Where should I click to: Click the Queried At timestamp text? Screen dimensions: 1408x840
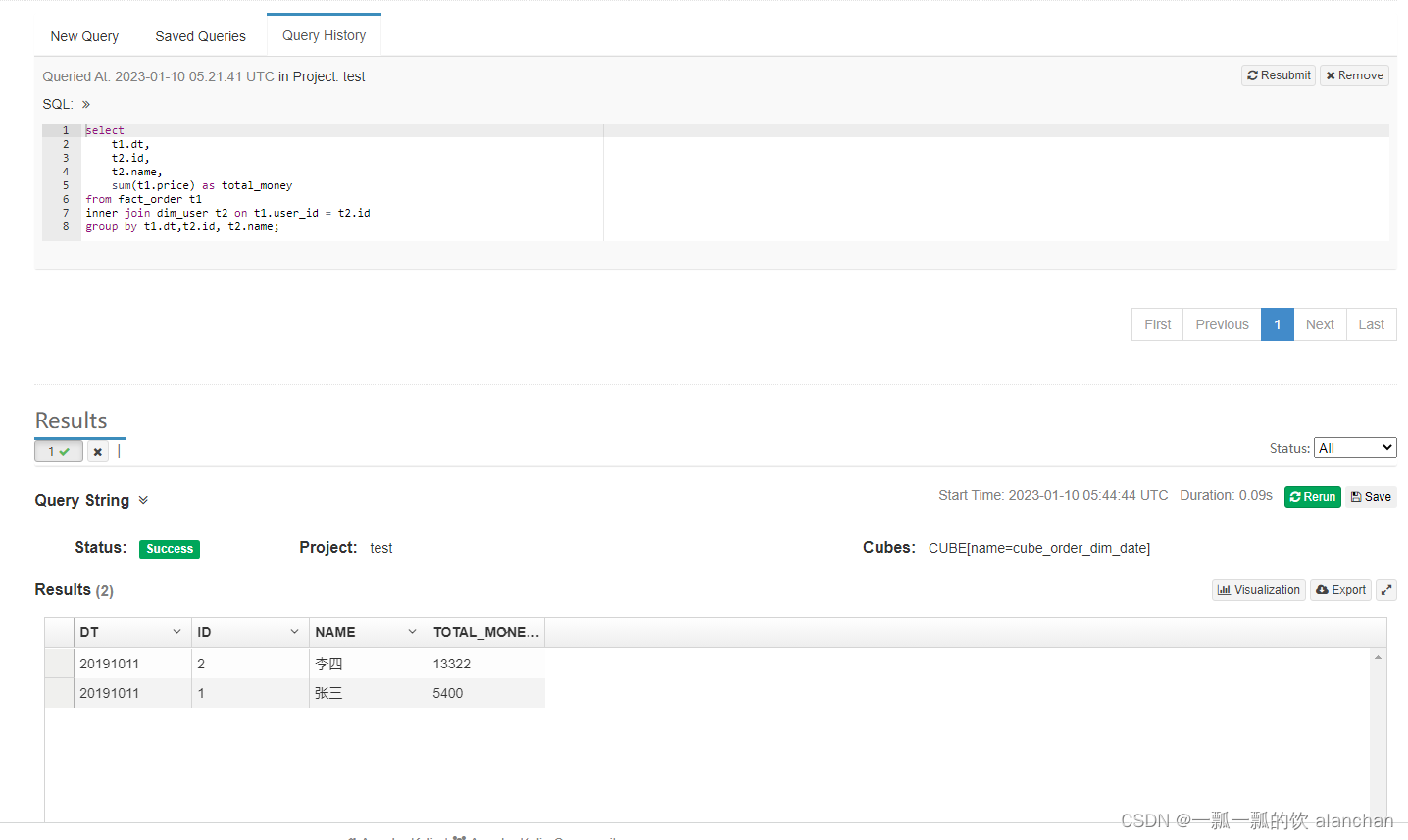coord(158,76)
